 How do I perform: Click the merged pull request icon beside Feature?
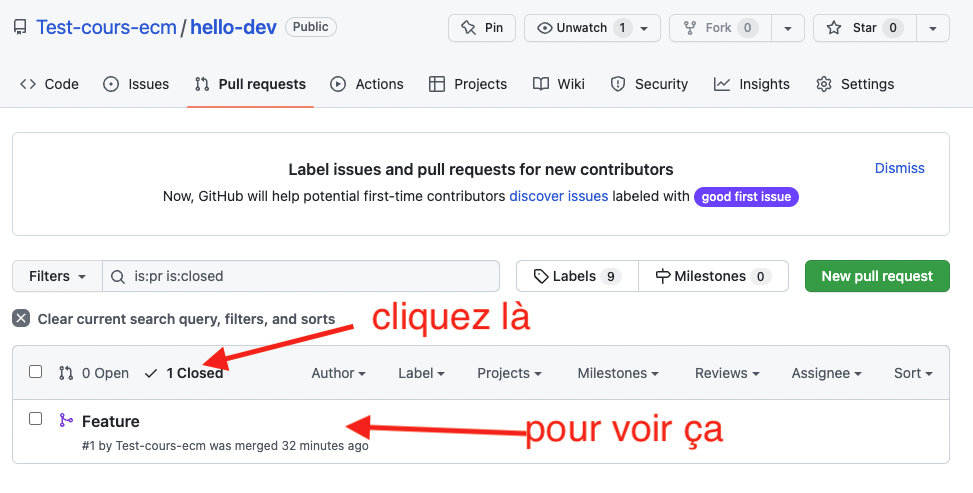pos(66,421)
